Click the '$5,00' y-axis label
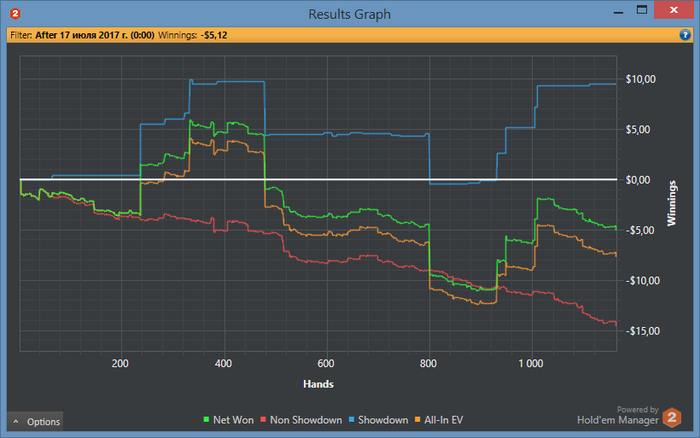Image resolution: width=700 pixels, height=438 pixels. click(638, 129)
